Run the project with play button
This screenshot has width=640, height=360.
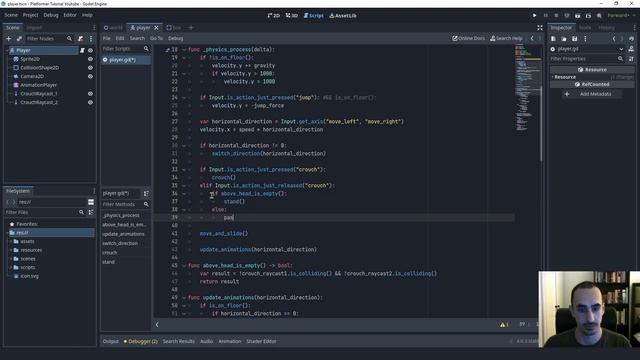tap(534, 16)
